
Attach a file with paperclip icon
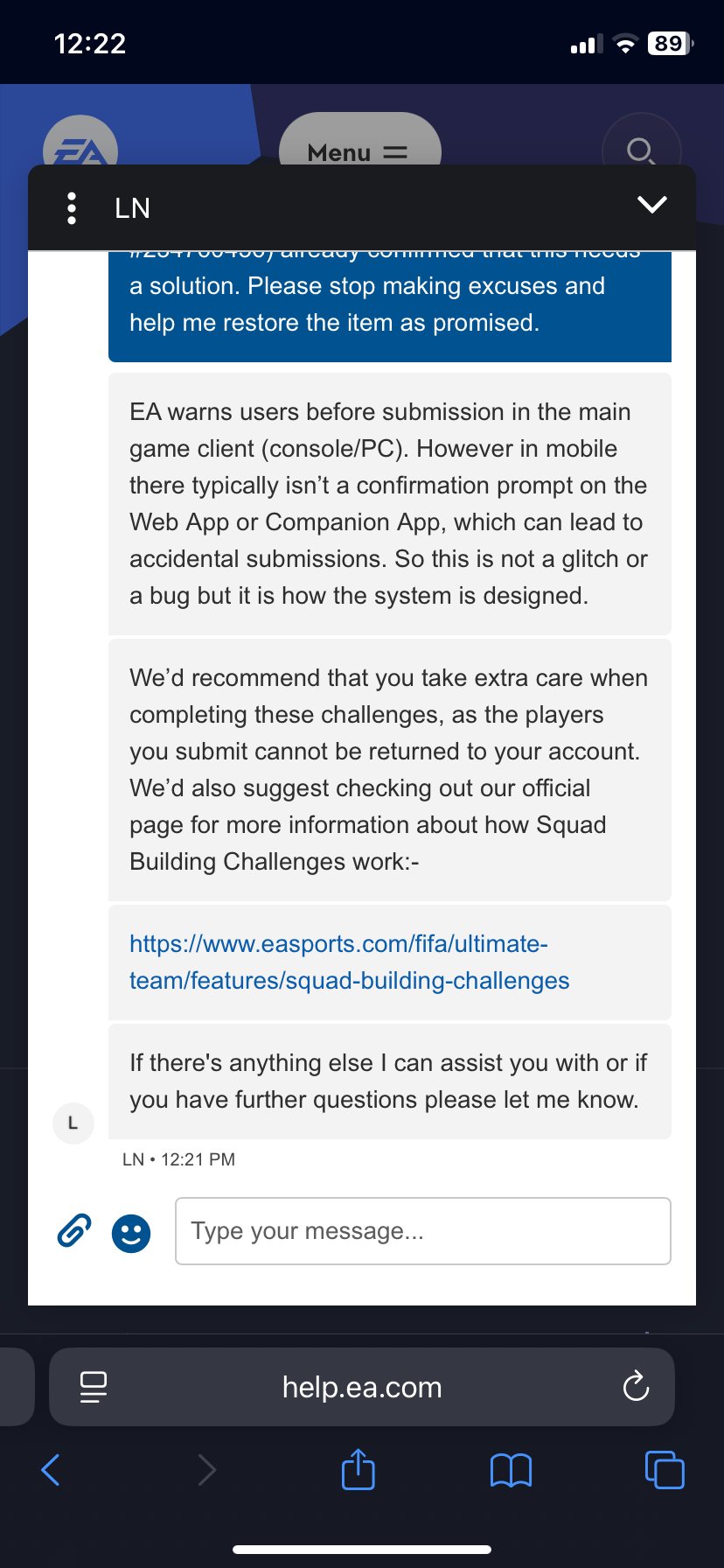click(74, 1231)
